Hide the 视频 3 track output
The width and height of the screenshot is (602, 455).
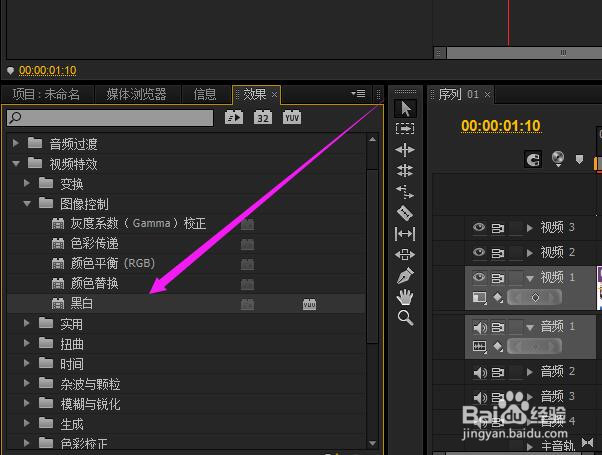[x=479, y=227]
